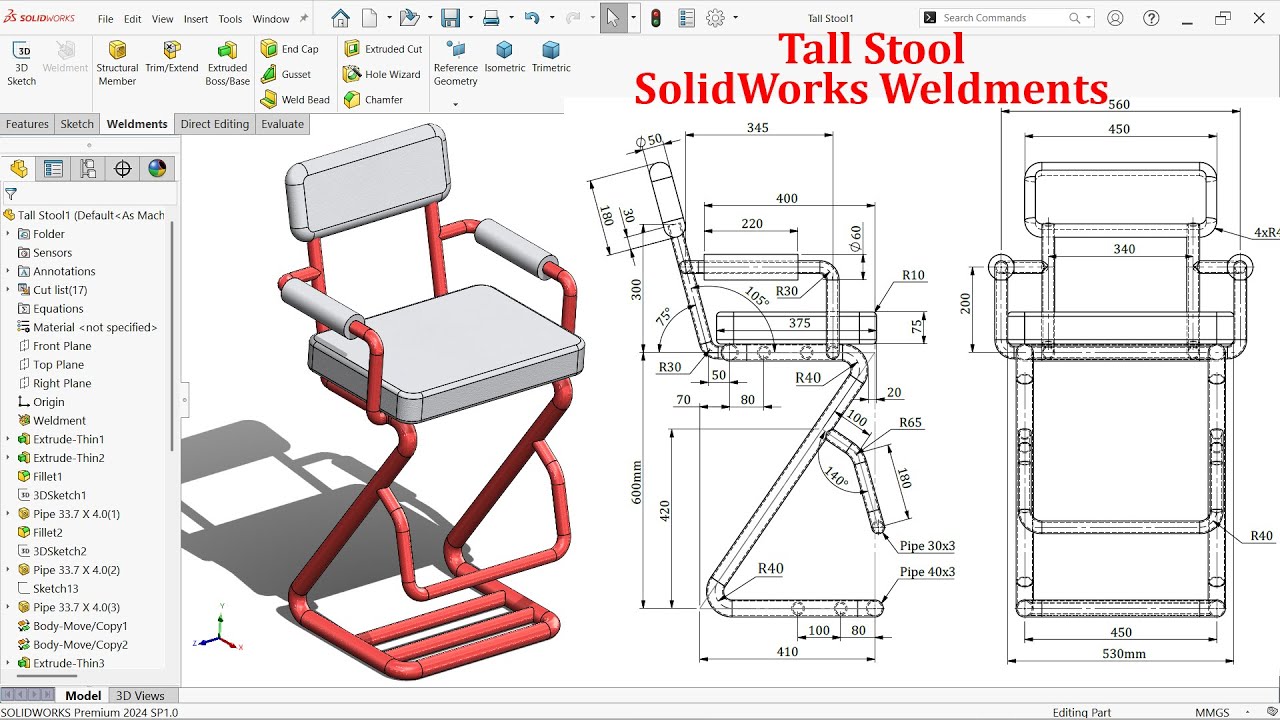The height and width of the screenshot is (720, 1280).
Task: Expand the Extrude-Thin2 feature
Action: [8, 458]
